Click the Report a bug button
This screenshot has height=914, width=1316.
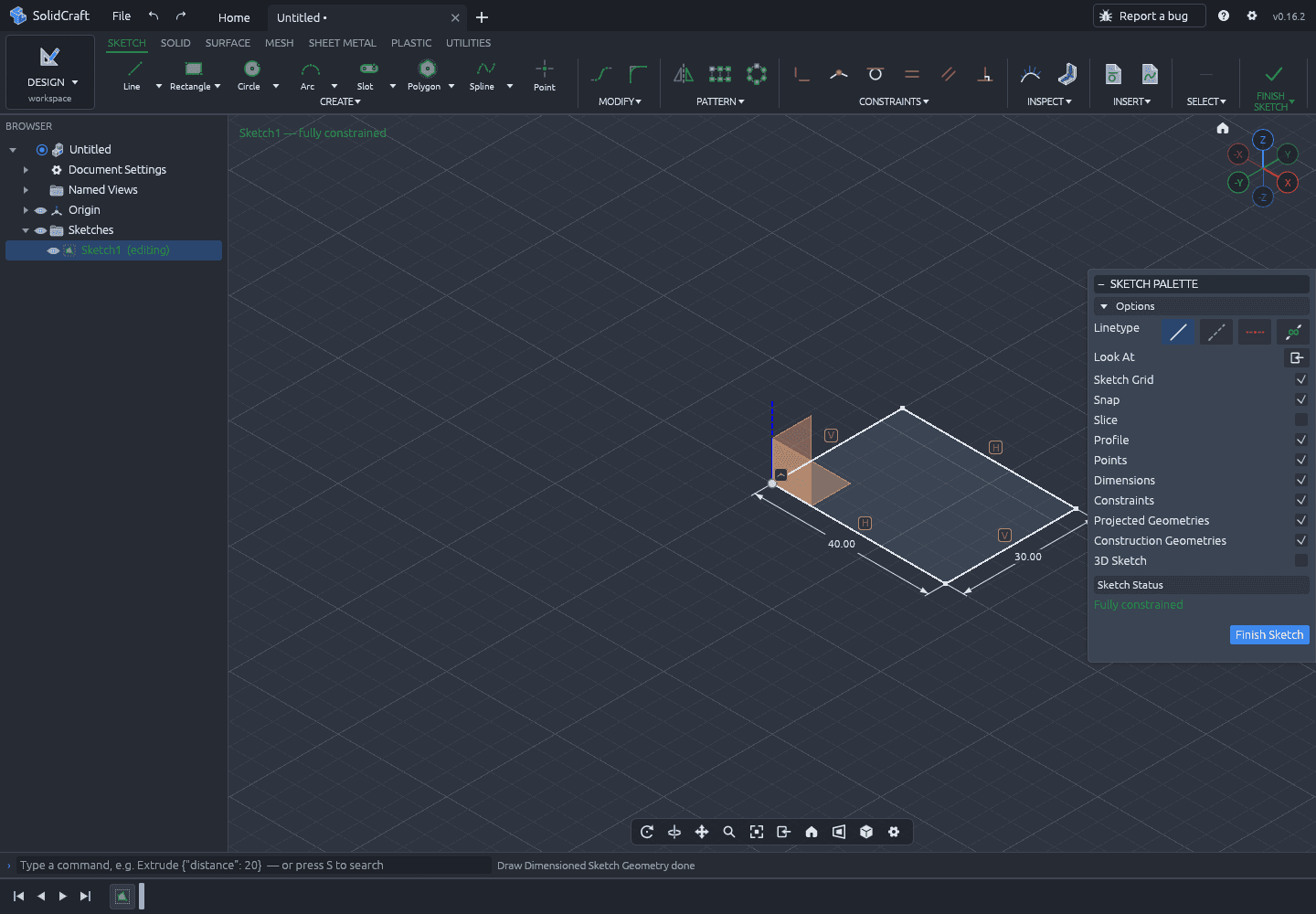coord(1150,16)
